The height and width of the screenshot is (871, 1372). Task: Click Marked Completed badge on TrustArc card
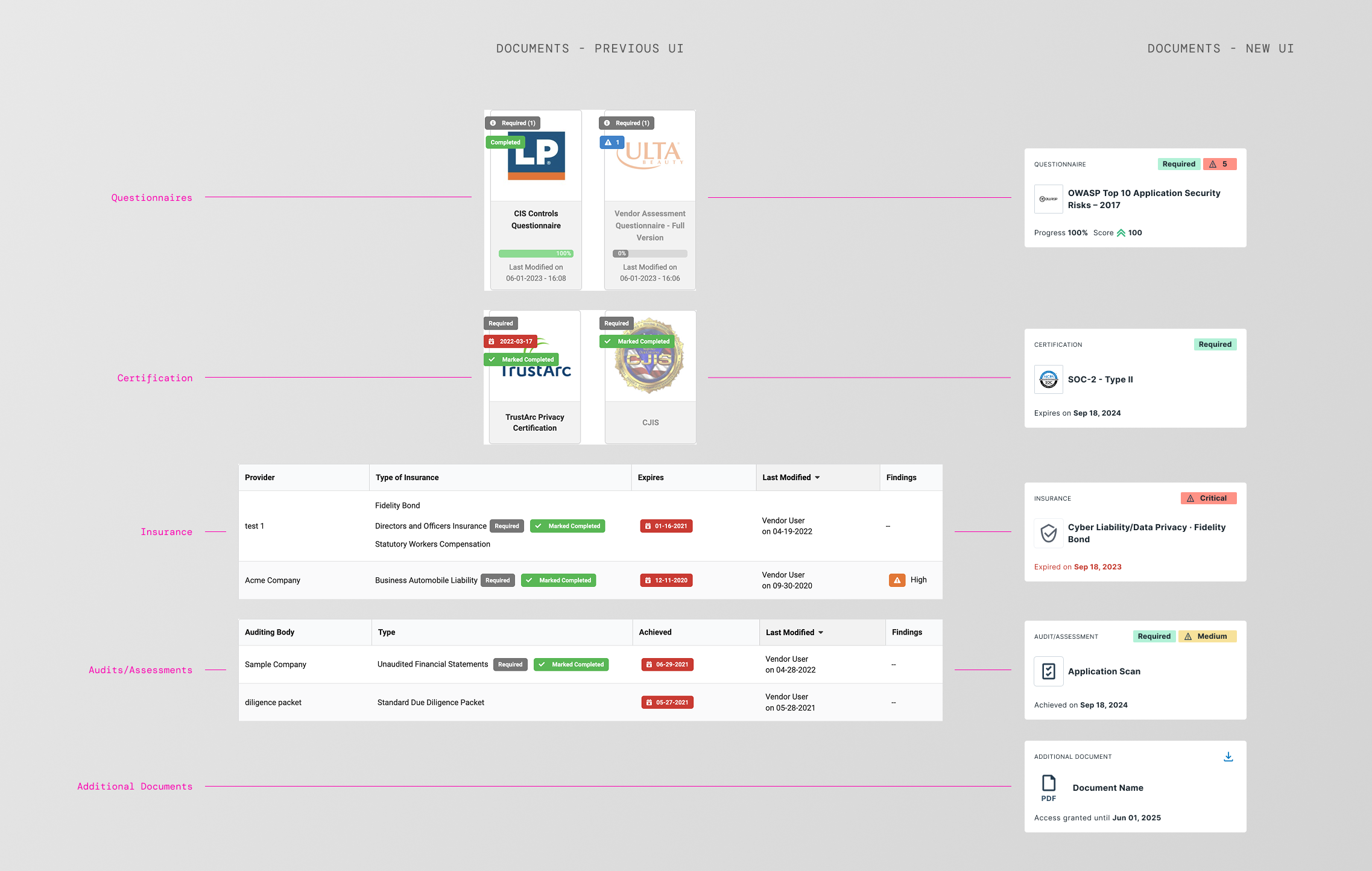click(x=522, y=359)
